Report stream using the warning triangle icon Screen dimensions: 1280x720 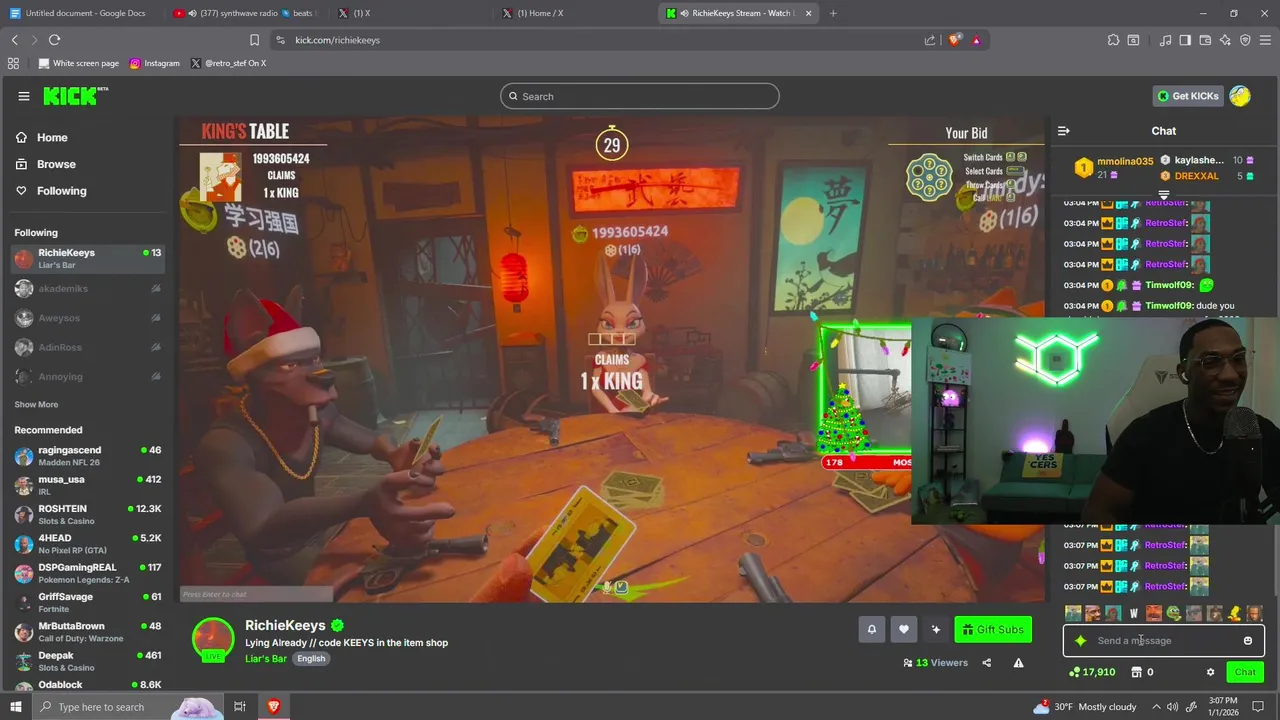coord(1018,663)
